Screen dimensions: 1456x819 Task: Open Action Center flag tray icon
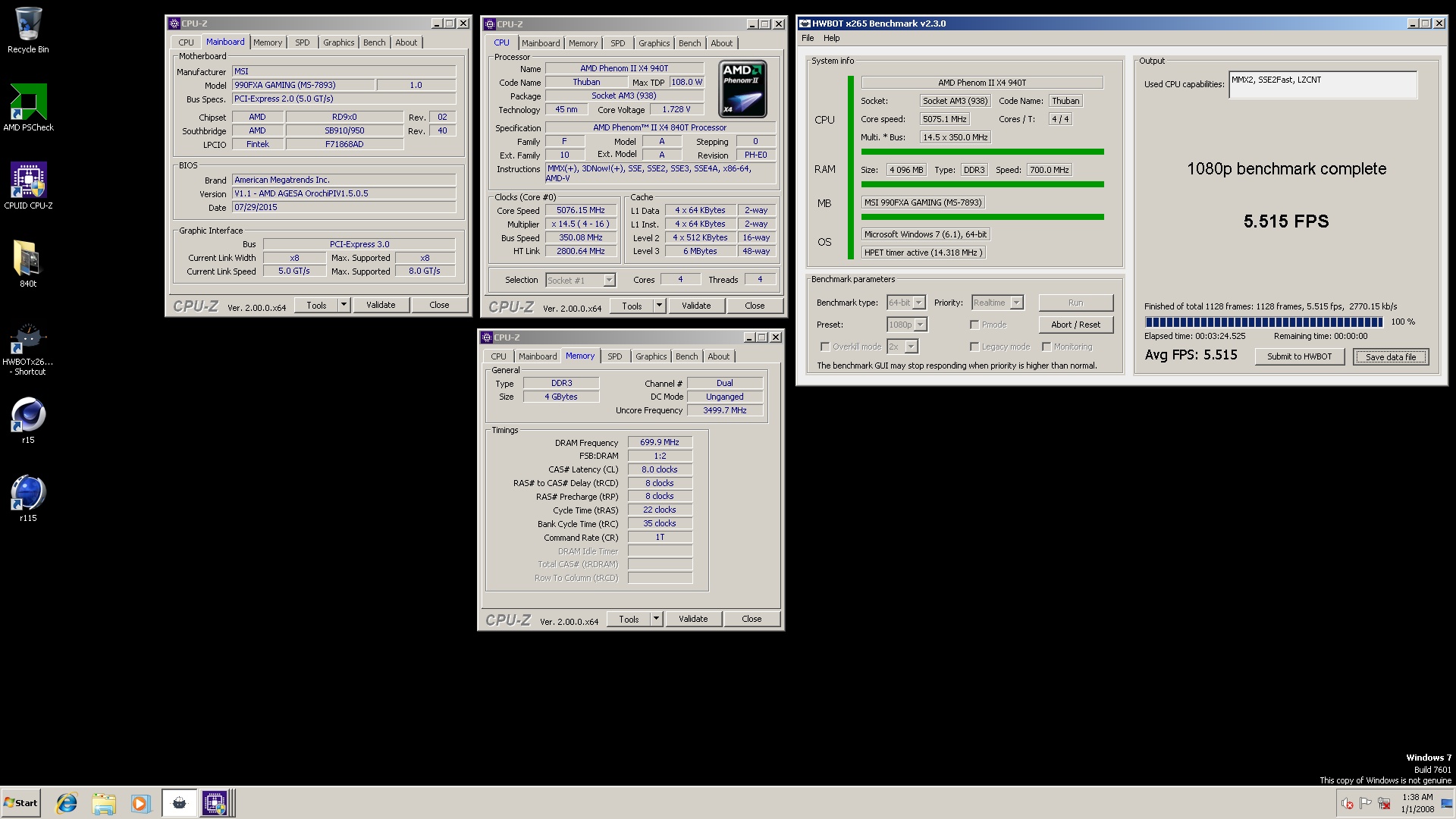[1365, 803]
